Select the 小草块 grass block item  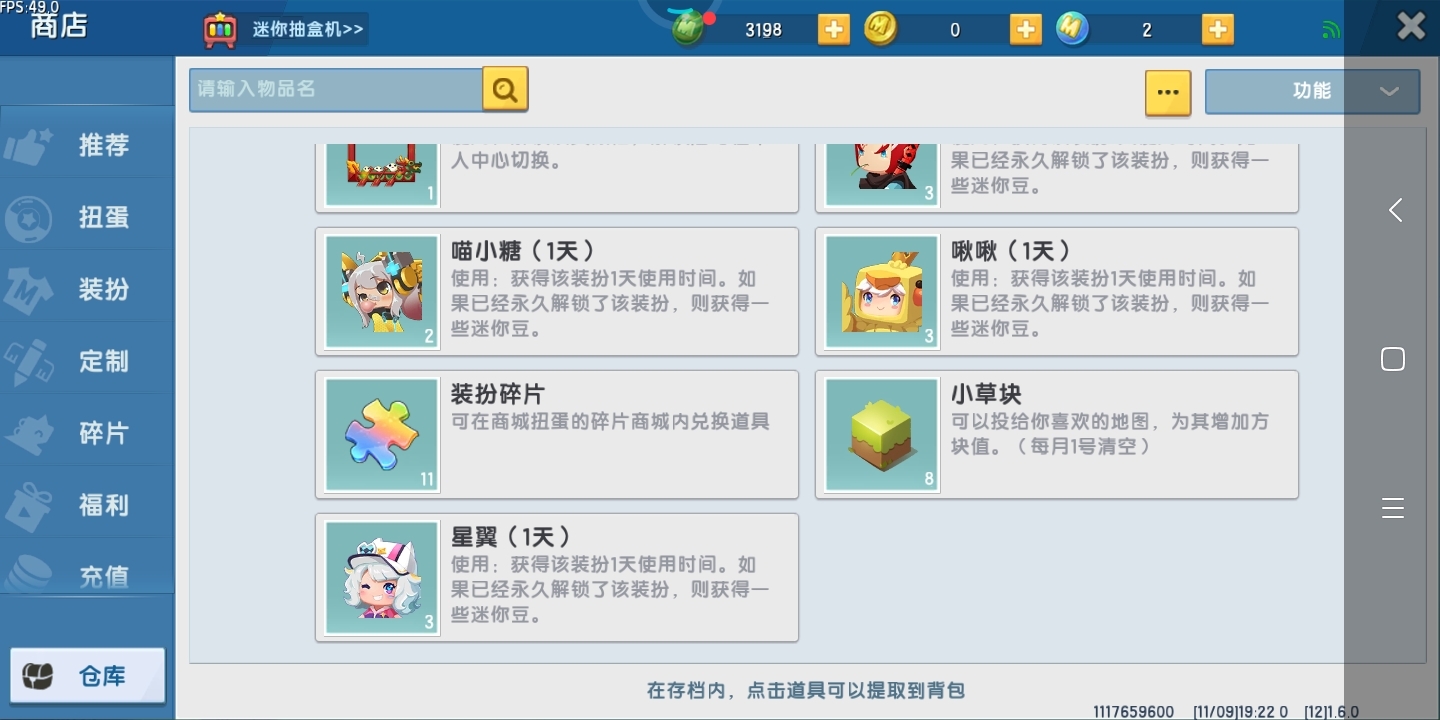click(1057, 434)
